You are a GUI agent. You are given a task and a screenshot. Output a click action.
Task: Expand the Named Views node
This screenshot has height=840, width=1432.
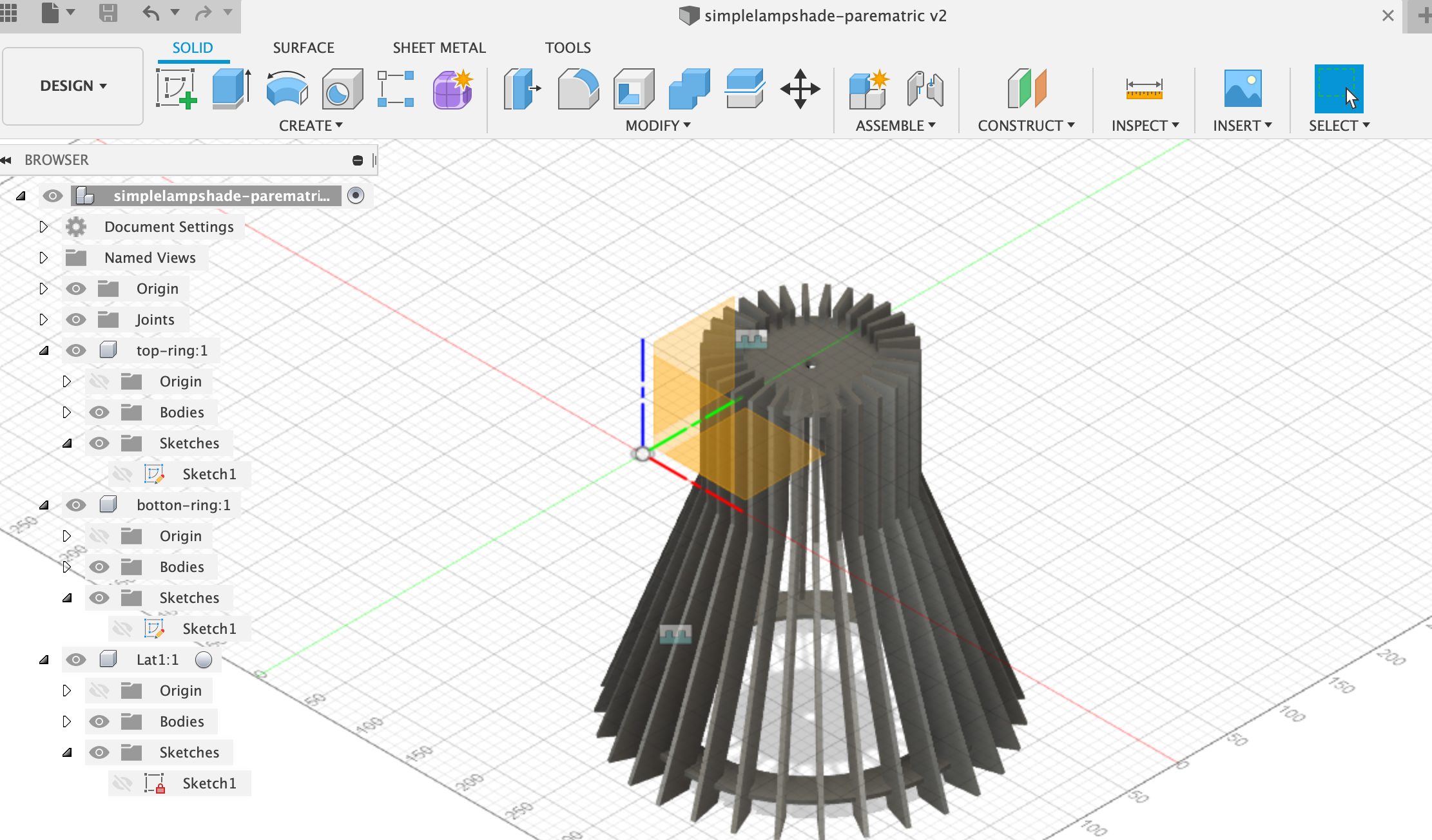coord(43,258)
